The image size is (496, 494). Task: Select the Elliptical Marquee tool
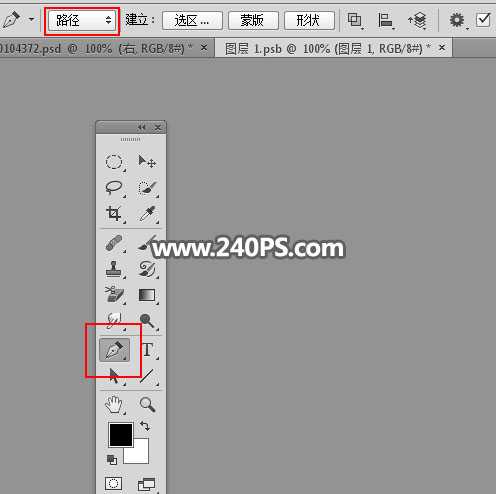point(114,162)
